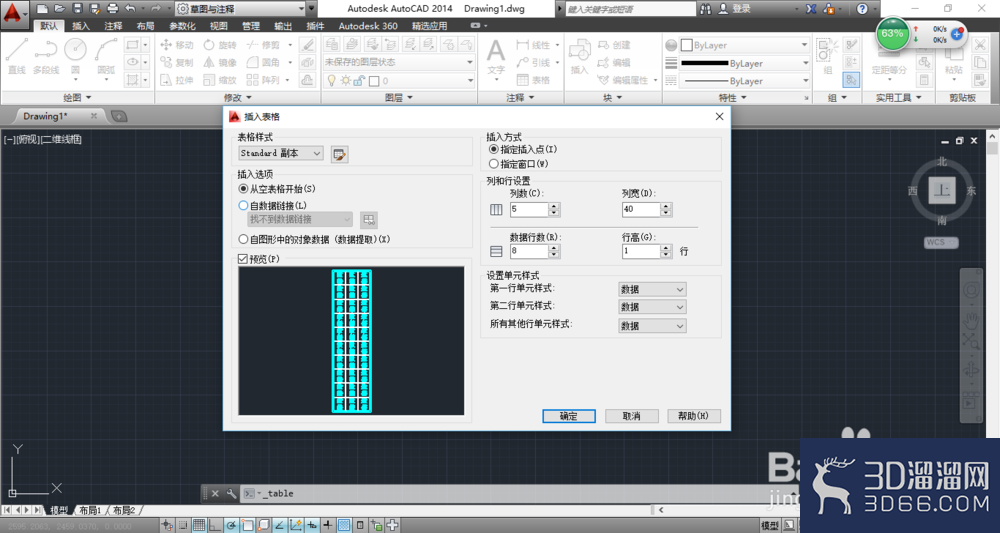Open the Standard 副本 table style dropdown

281,154
